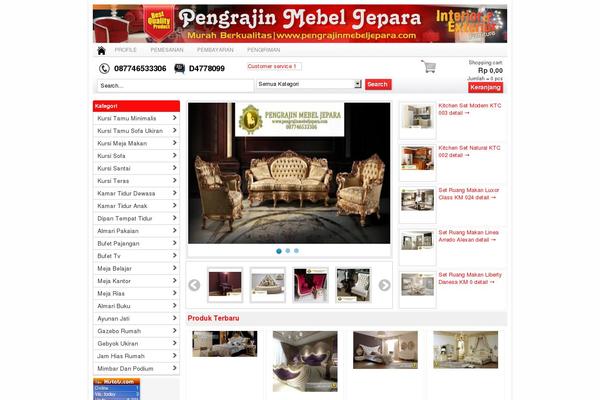
Task: Open the Ayunan Jati category
Action: point(136,318)
